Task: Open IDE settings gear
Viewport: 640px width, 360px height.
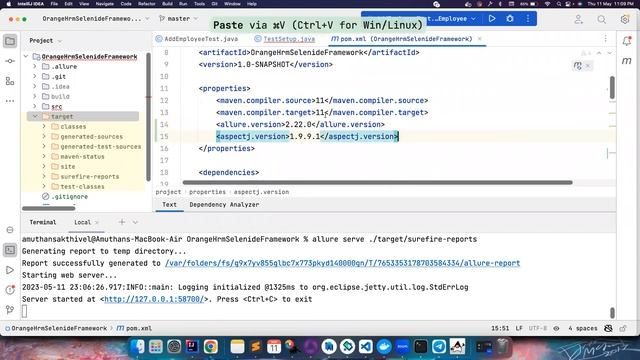Action: (x=624, y=19)
